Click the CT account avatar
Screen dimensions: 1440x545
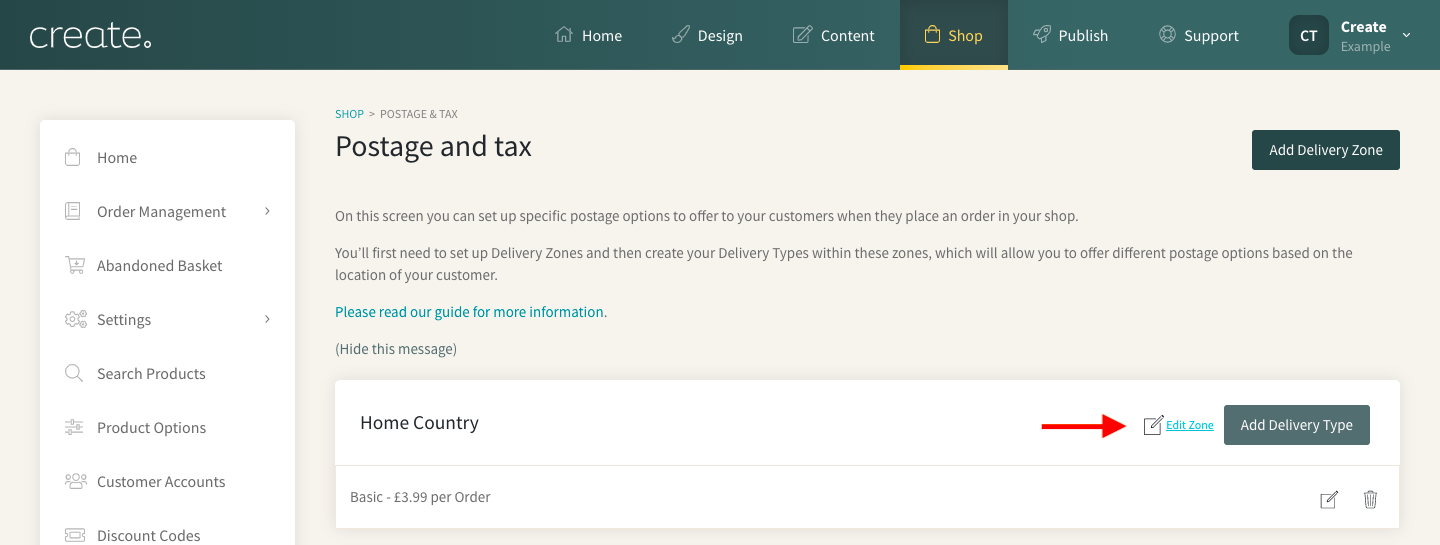pos(1309,35)
